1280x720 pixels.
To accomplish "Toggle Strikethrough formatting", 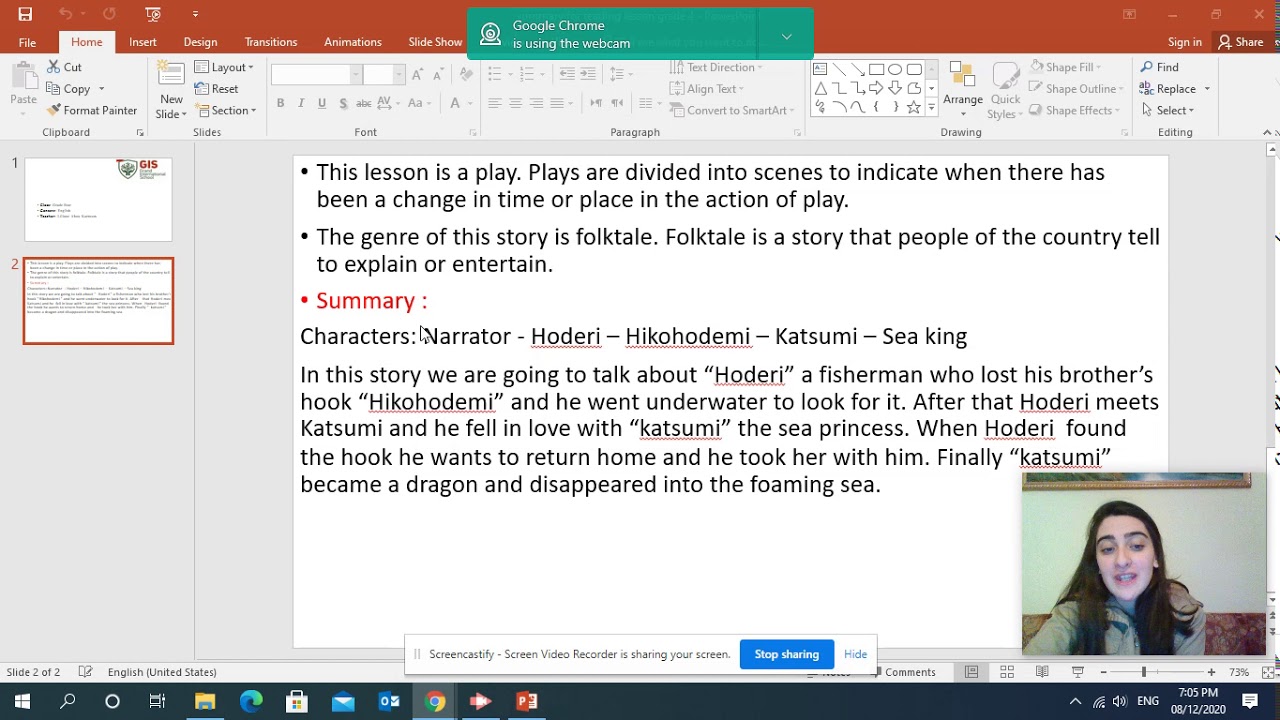I will [364, 103].
